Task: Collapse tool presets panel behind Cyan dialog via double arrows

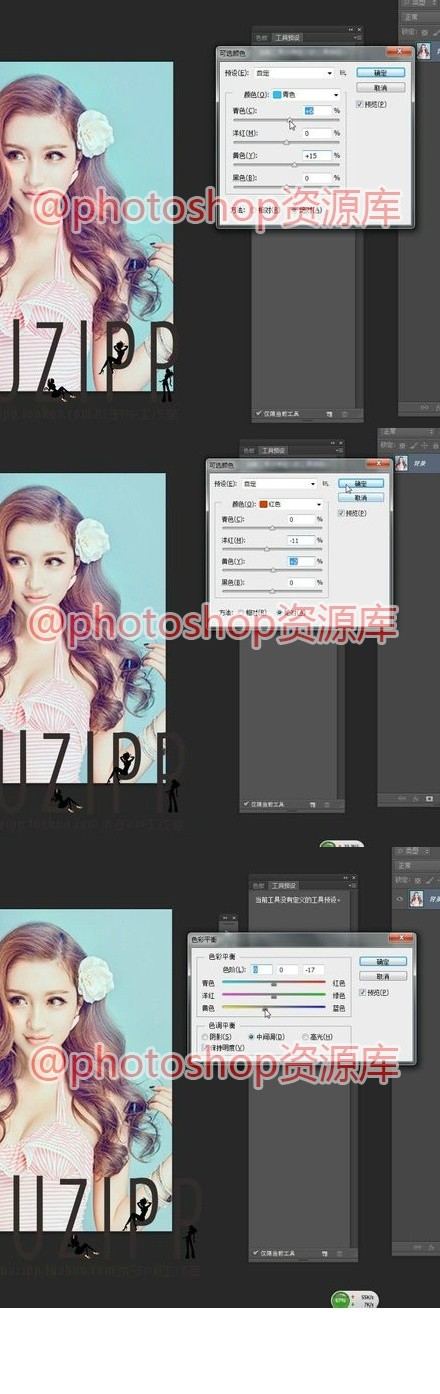Action: tap(351, 30)
